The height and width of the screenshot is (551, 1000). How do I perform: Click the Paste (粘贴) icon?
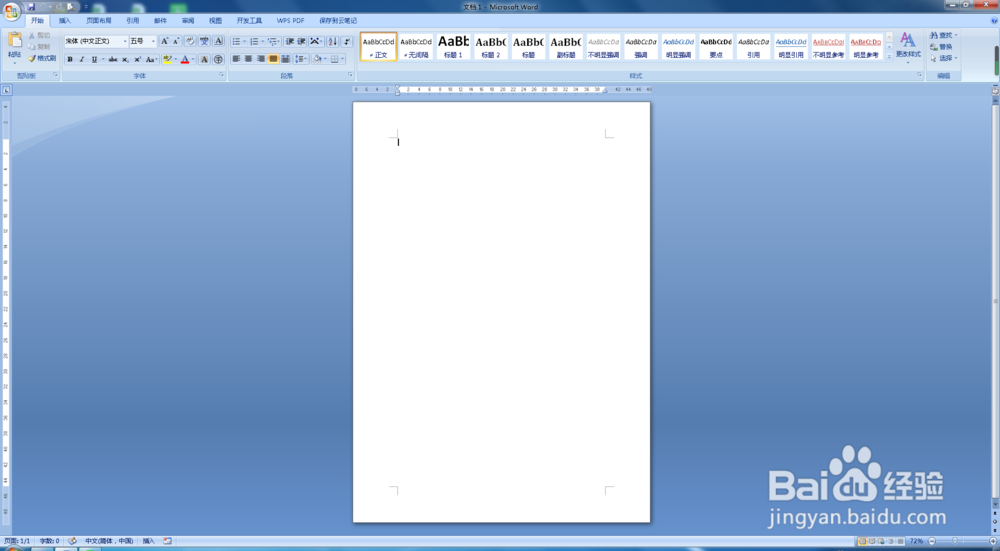[14, 42]
